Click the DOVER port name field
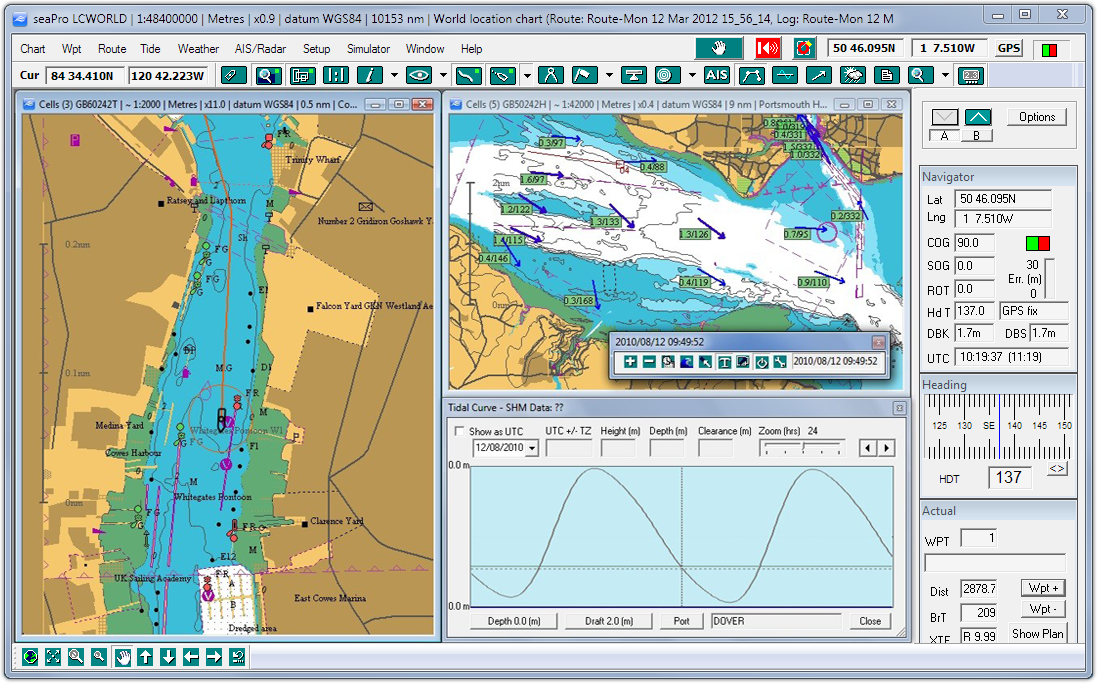 (x=775, y=621)
